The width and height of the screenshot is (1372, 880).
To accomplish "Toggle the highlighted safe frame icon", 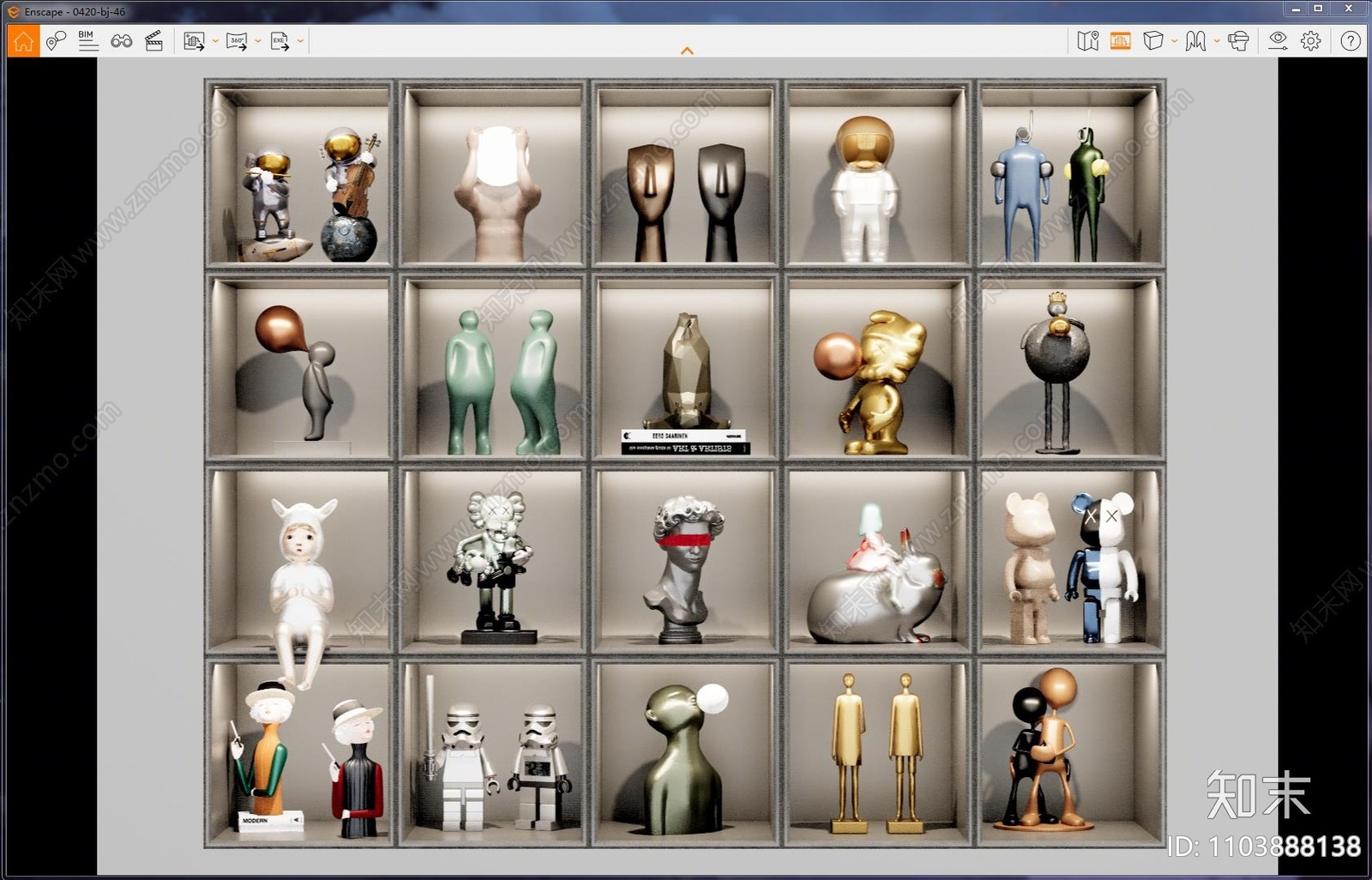I will (x=1120, y=41).
